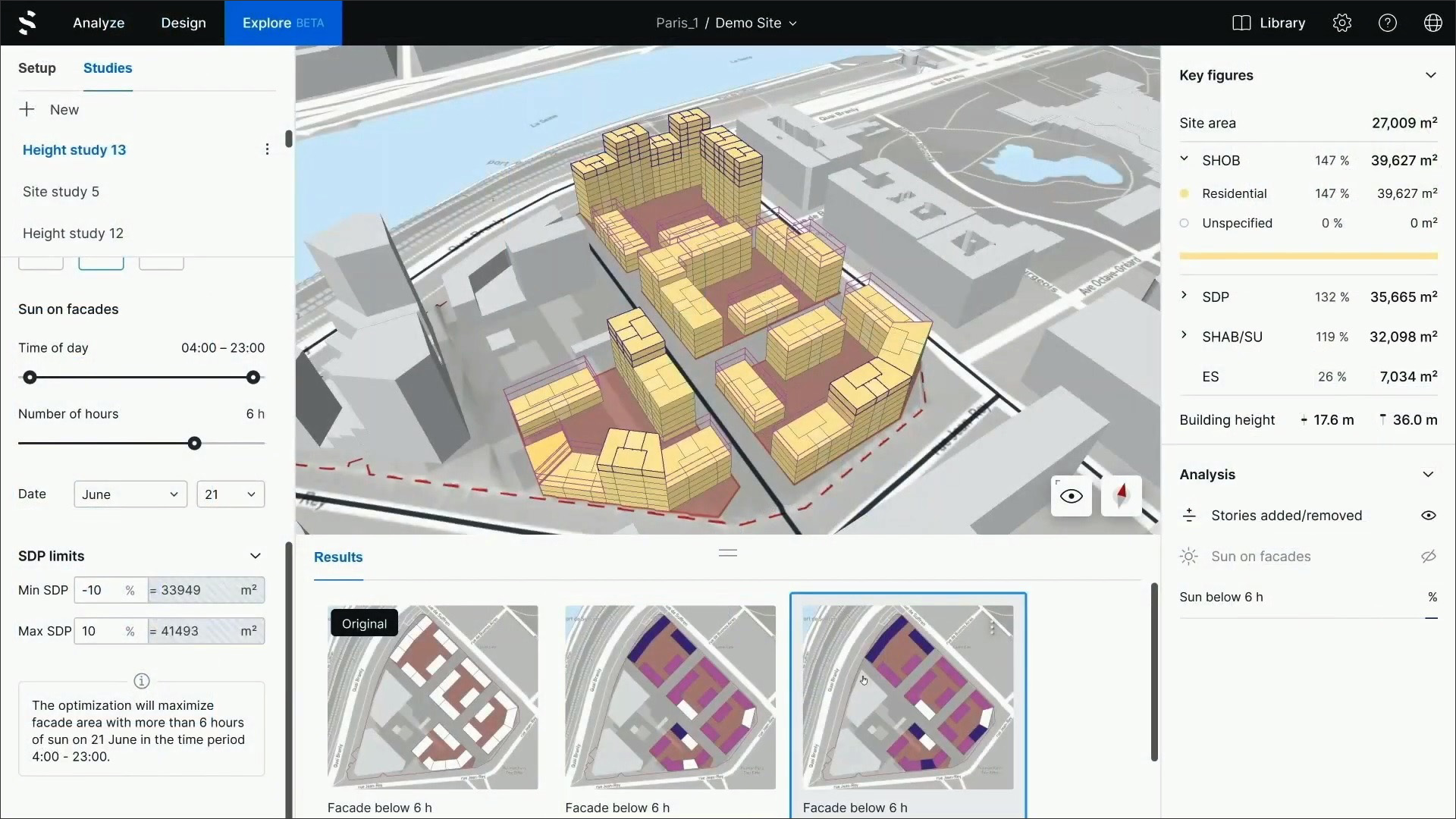Expand the SDP row
This screenshot has width=1456, height=819.
click(x=1185, y=296)
